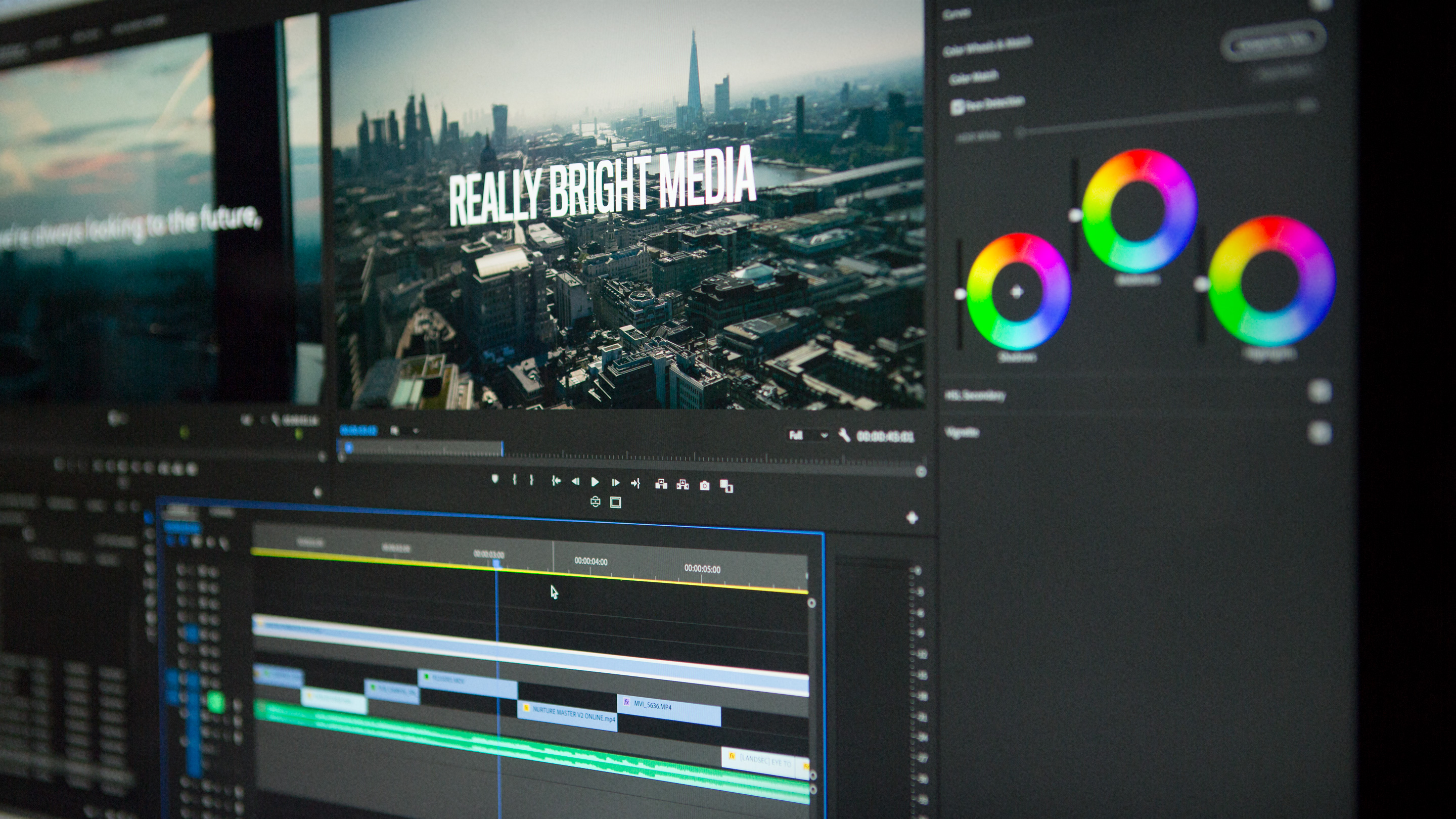Expand the HSL Secondary section
This screenshot has width=1456, height=819.
click(x=976, y=395)
